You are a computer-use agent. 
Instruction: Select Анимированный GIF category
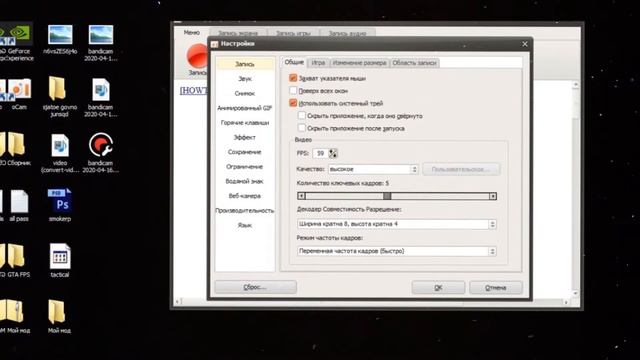pos(245,108)
